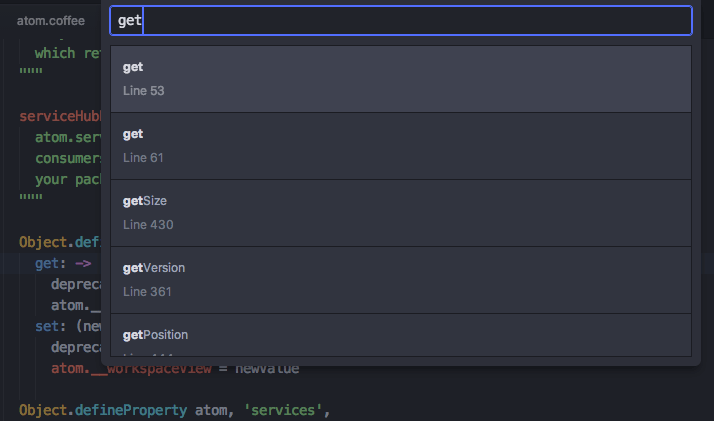Screen dimensions: 714x421
Task: Click the 'get: ->' line in the editor
Action: point(63,263)
